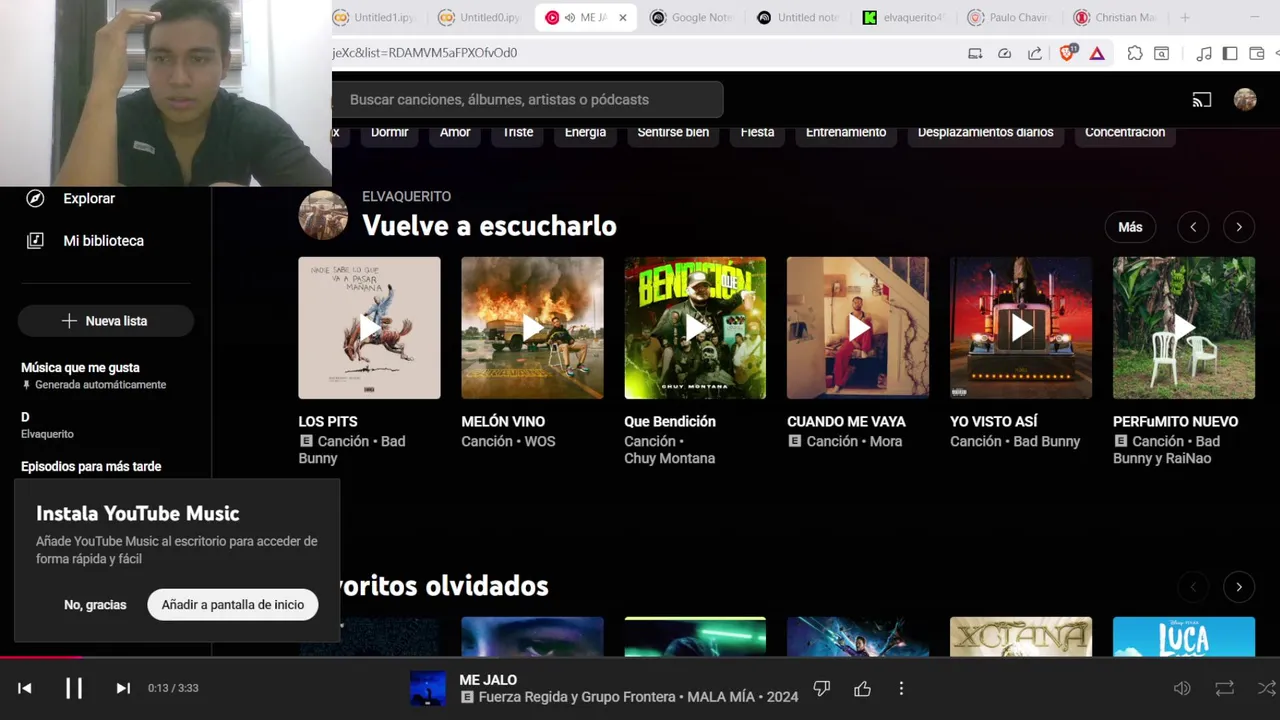Open the three-dot menu for ME JALO
This screenshot has width=1280, height=720.
tap(901, 688)
